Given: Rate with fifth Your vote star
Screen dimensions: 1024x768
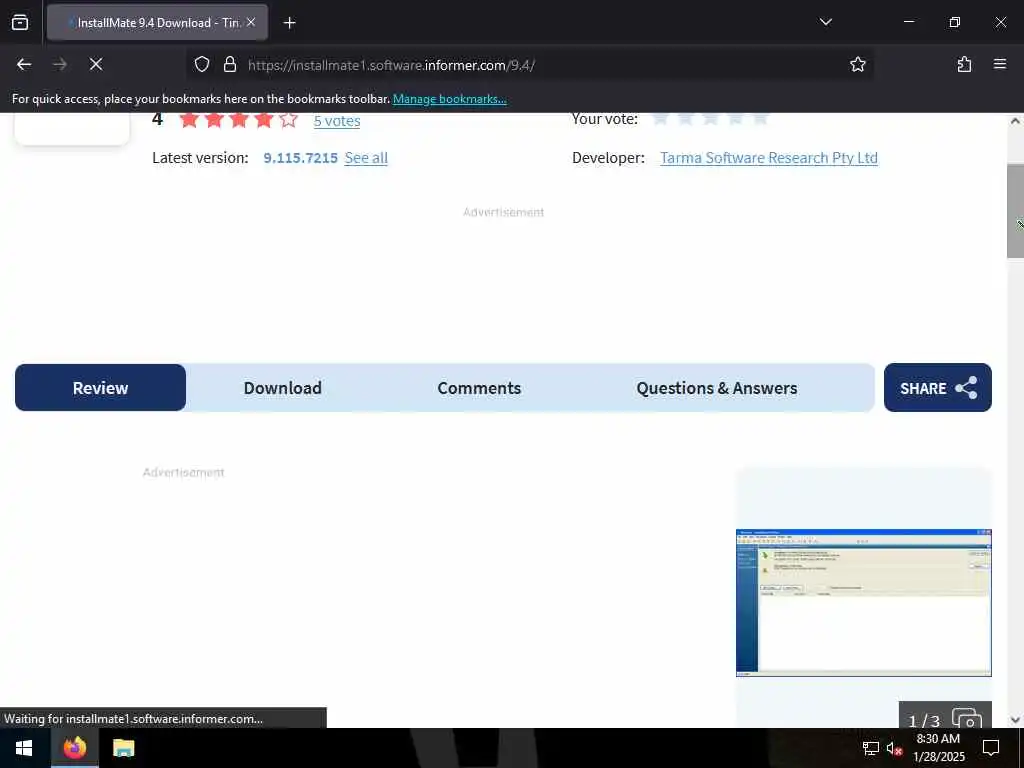Looking at the screenshot, I should pos(760,118).
